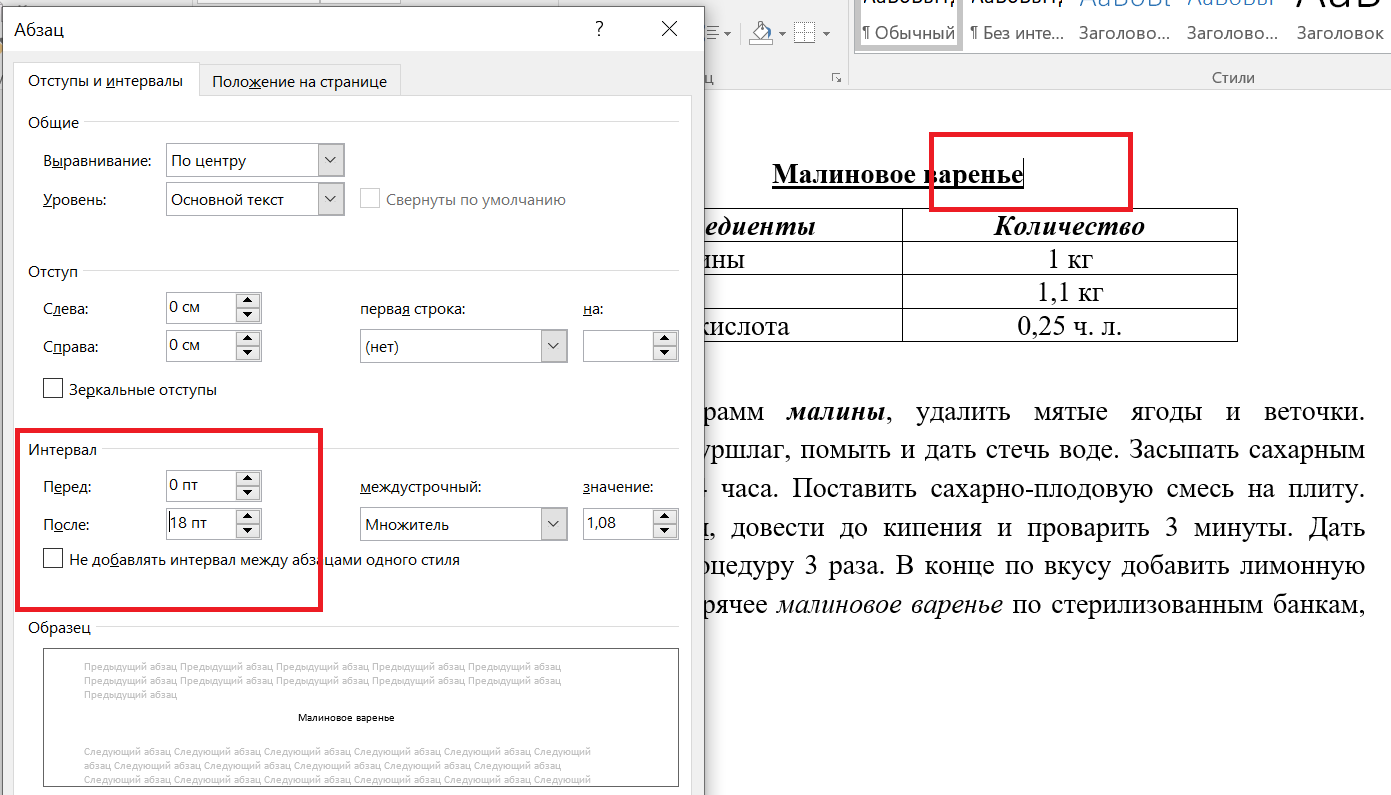Decrease the Справа indent with down arrow

248,353
